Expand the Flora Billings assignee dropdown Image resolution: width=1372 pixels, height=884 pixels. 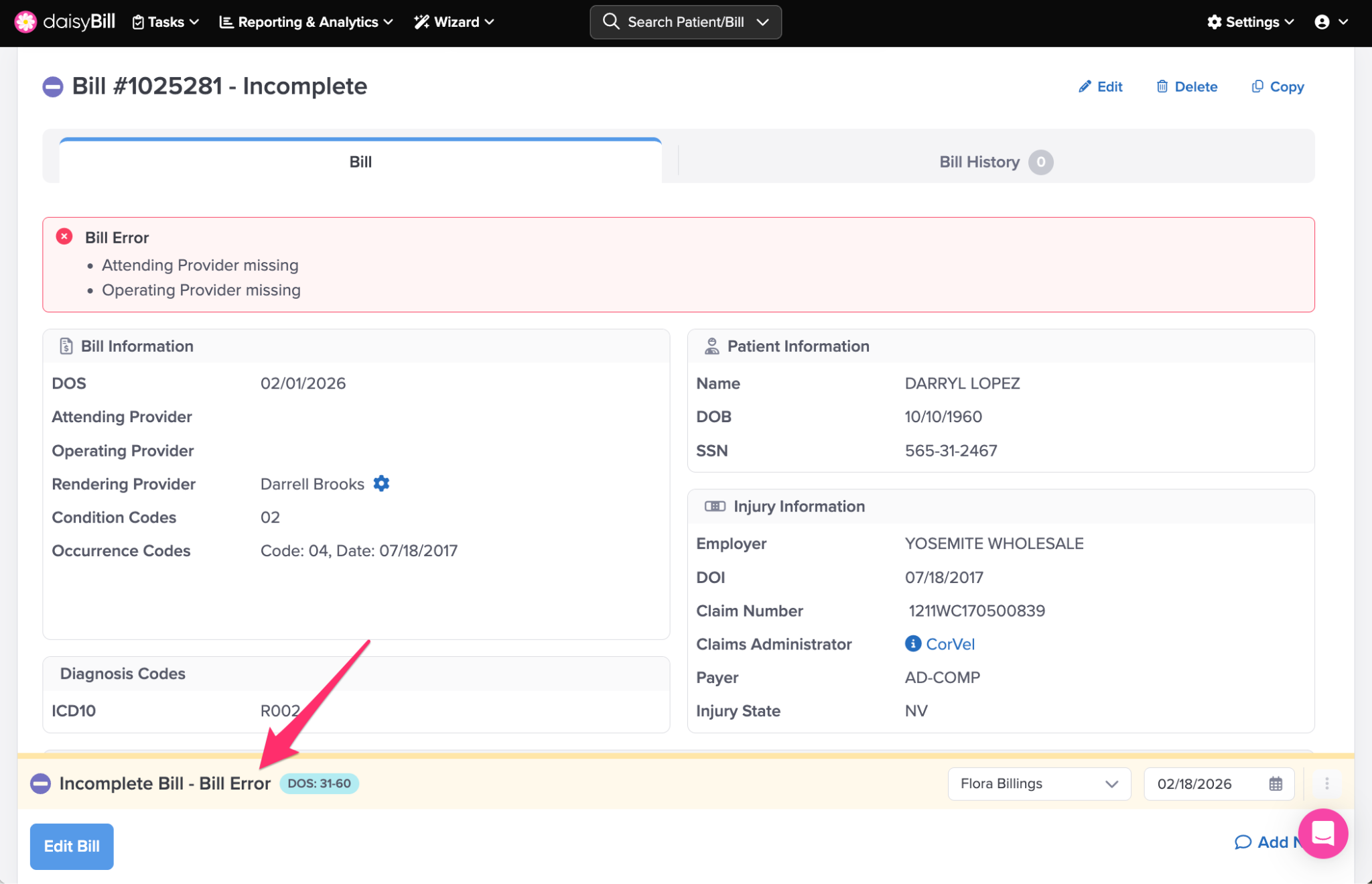1038,783
